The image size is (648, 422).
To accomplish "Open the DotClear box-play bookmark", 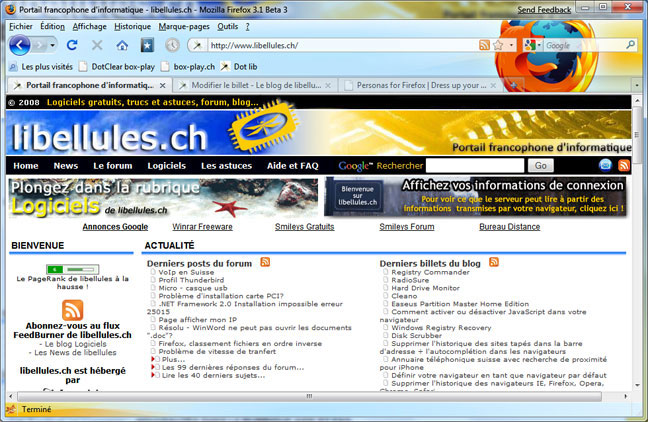I will [x=117, y=67].
